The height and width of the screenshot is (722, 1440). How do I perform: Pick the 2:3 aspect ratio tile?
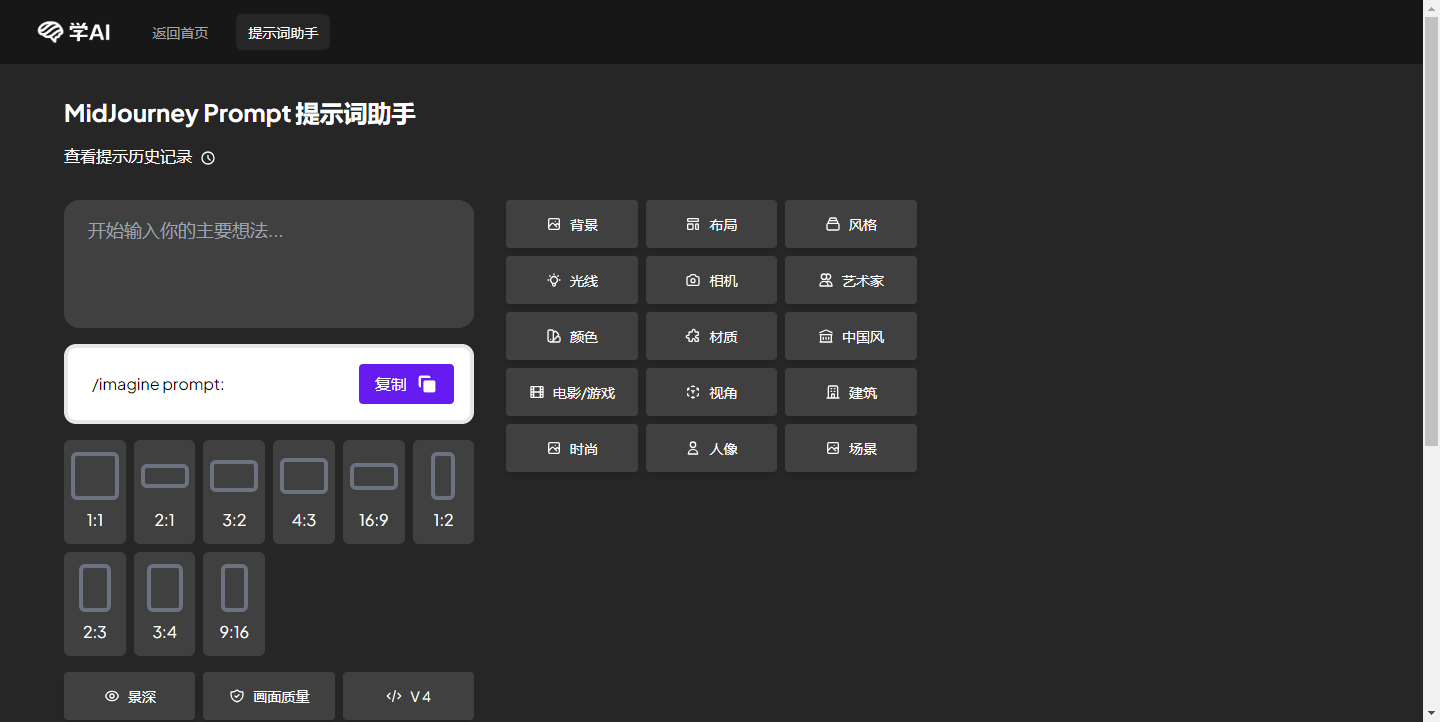[x=95, y=604]
